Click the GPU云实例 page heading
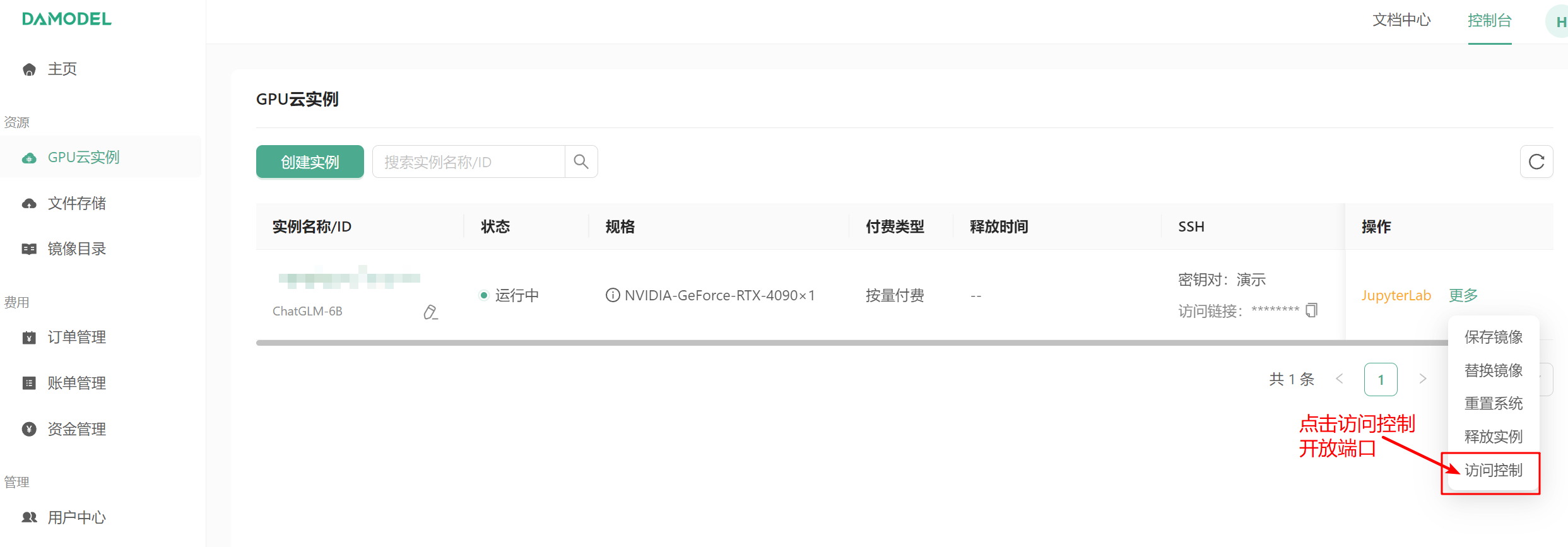The width and height of the screenshot is (1568, 547). [x=297, y=99]
